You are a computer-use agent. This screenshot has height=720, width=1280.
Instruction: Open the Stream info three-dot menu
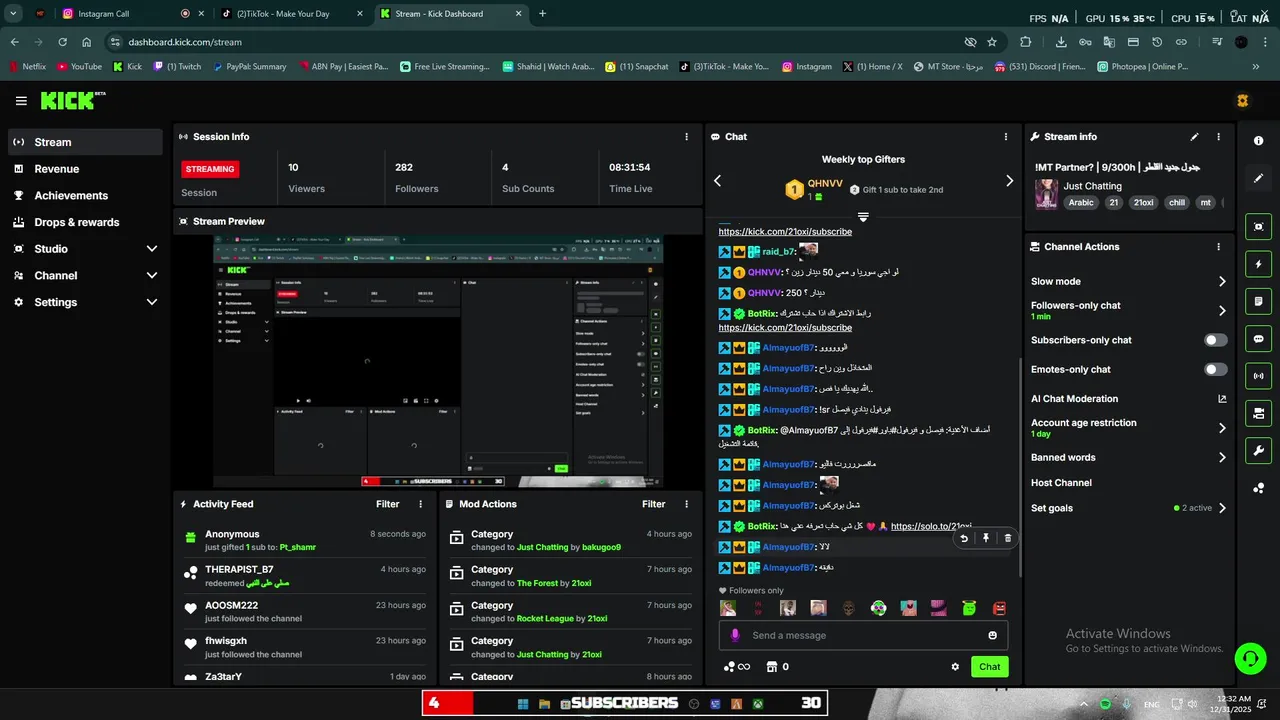pyautogui.click(x=1218, y=137)
